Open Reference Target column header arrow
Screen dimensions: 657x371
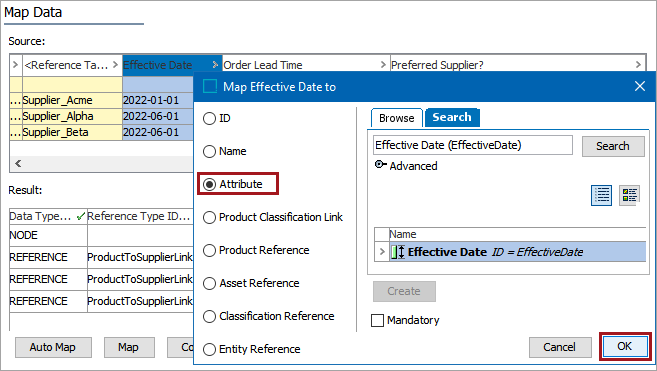tap(115, 65)
